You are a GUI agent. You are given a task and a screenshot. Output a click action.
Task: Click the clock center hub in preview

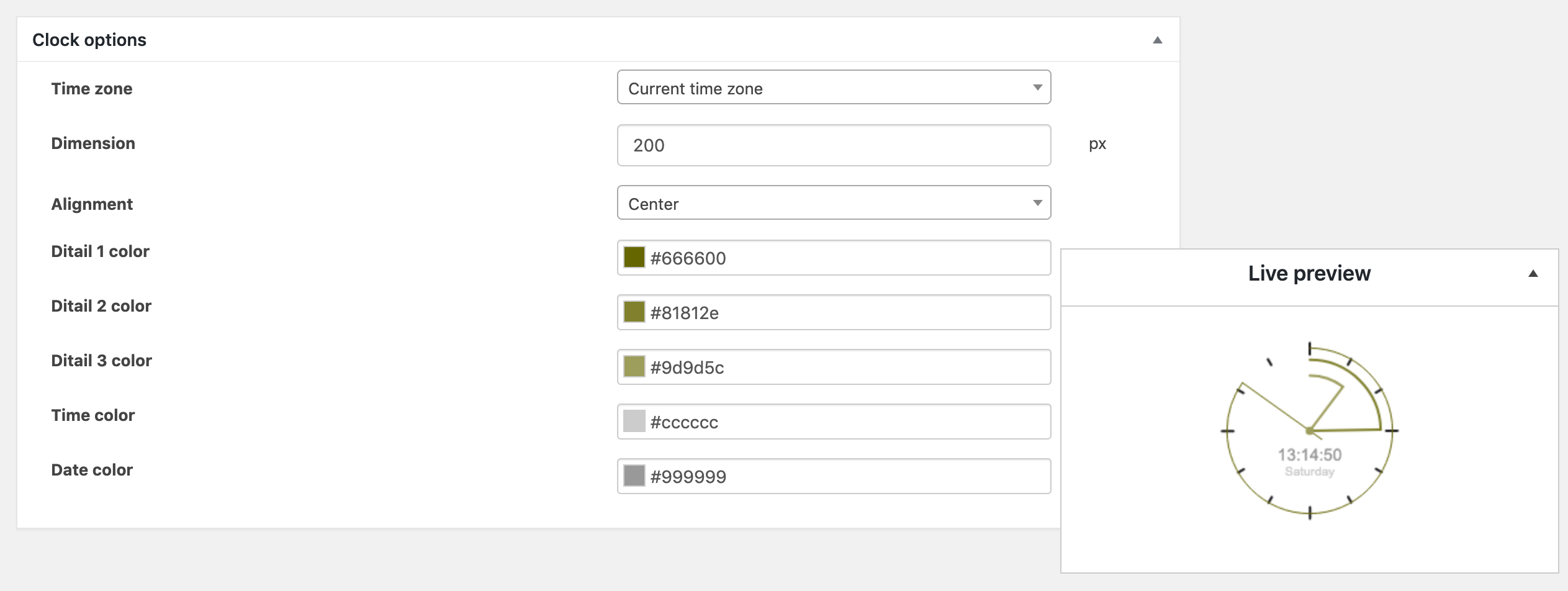tap(1309, 431)
